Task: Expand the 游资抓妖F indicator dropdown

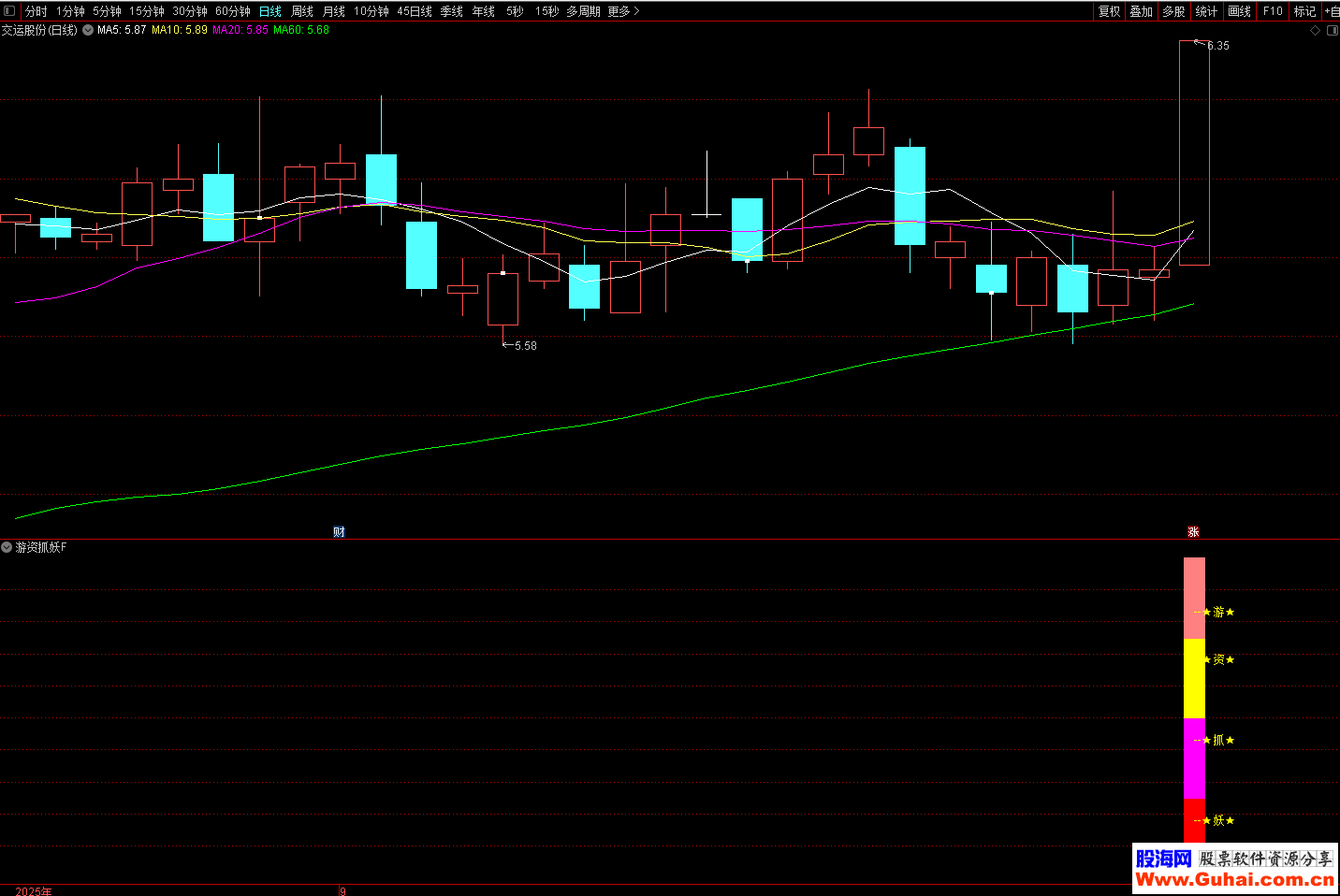Action: [x=7, y=547]
